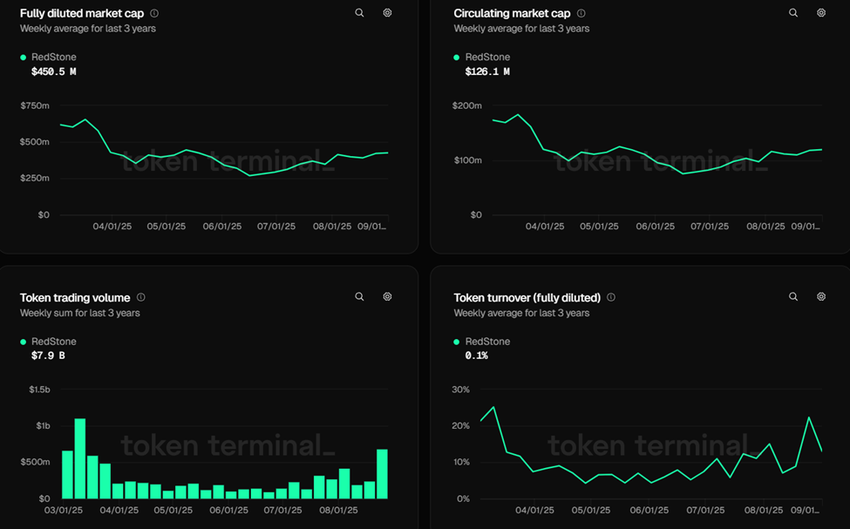Screen dimensions: 850x529
Task: Click the last bar in Token trading volume
Action: pyautogui.click(x=382, y=474)
